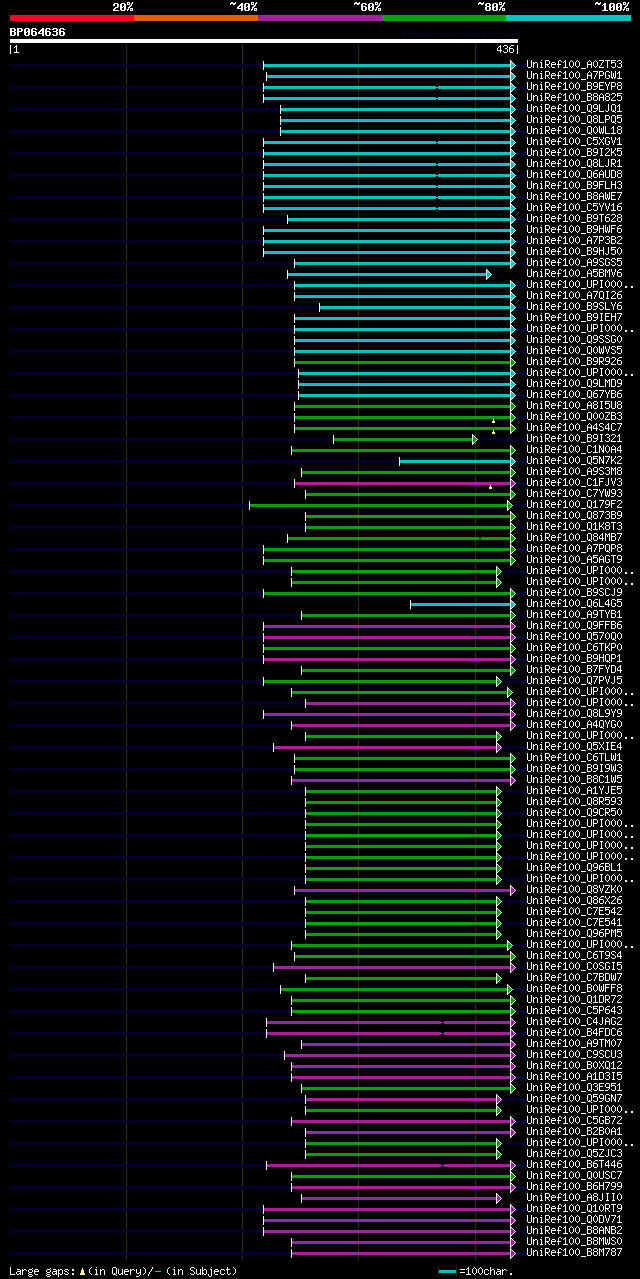Select the UniRef100_A1YJE5 label
Image resolution: width=640 pixels, height=1279 pixels.
[x=574, y=791]
